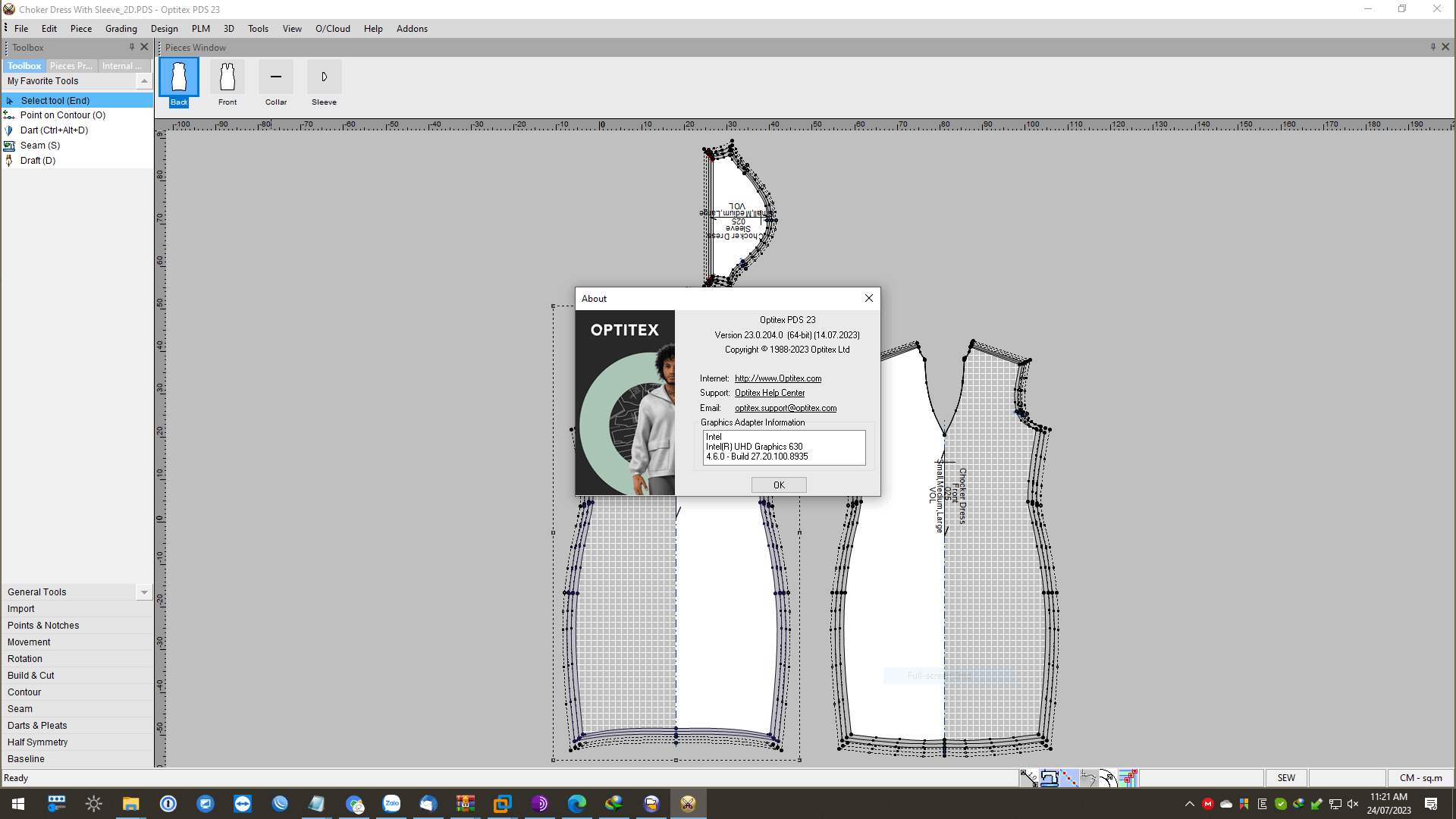Open the Grading menu

pyautogui.click(x=121, y=29)
